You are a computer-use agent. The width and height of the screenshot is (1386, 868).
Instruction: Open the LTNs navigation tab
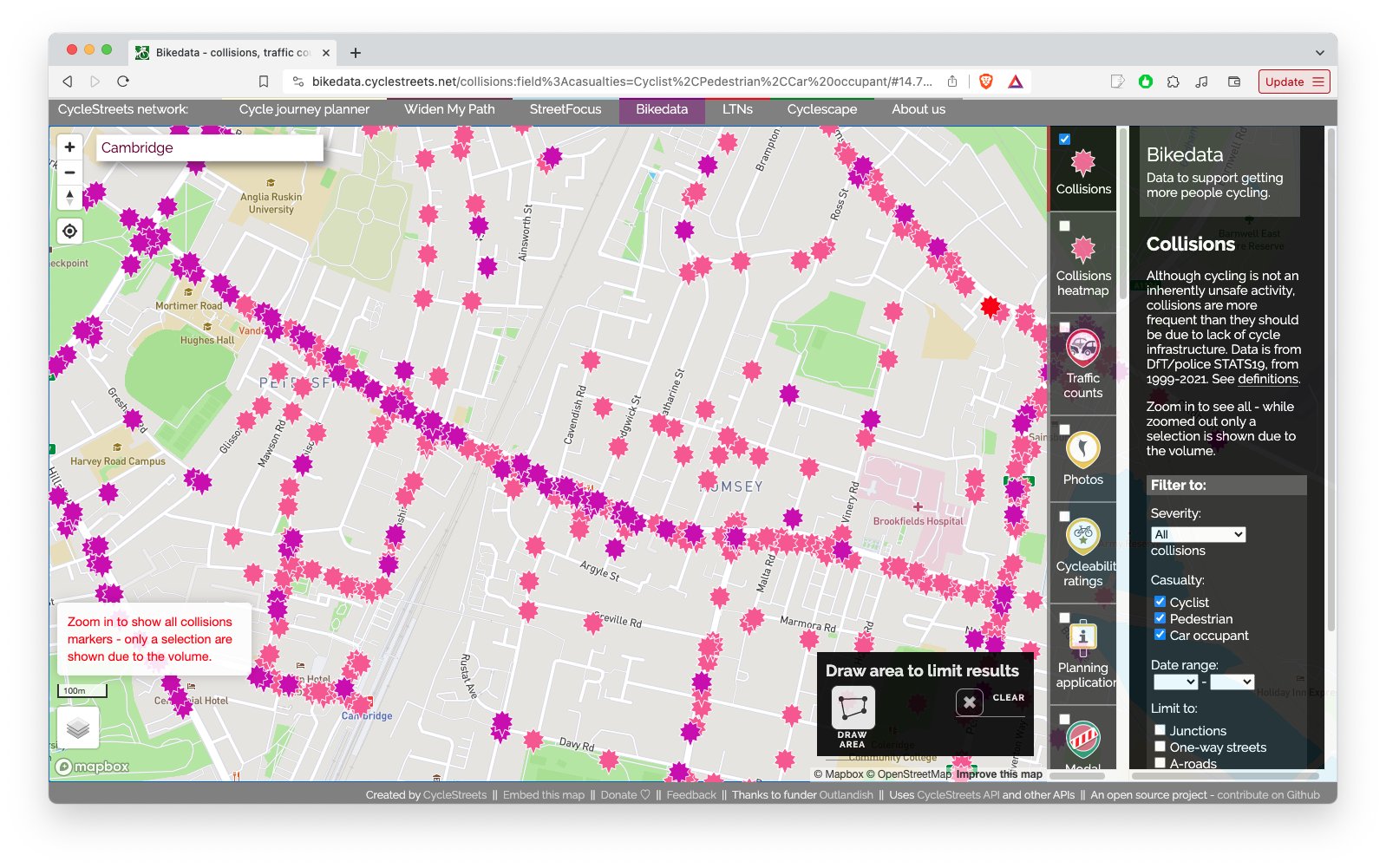pos(737,109)
